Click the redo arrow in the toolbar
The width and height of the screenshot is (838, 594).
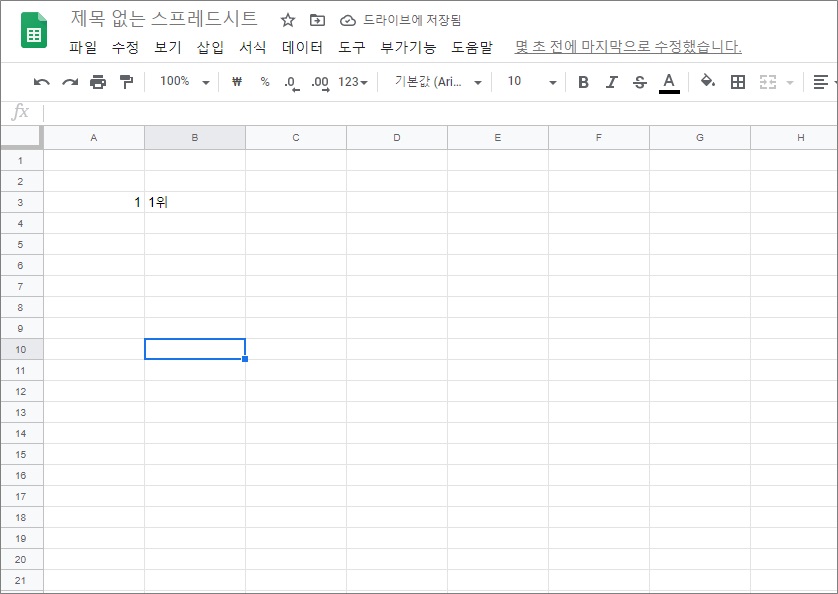(x=70, y=82)
